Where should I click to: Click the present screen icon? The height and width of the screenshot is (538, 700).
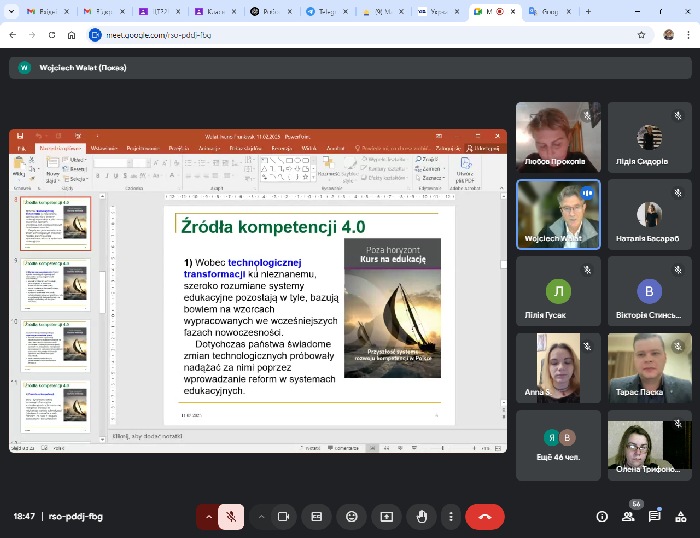click(x=386, y=517)
